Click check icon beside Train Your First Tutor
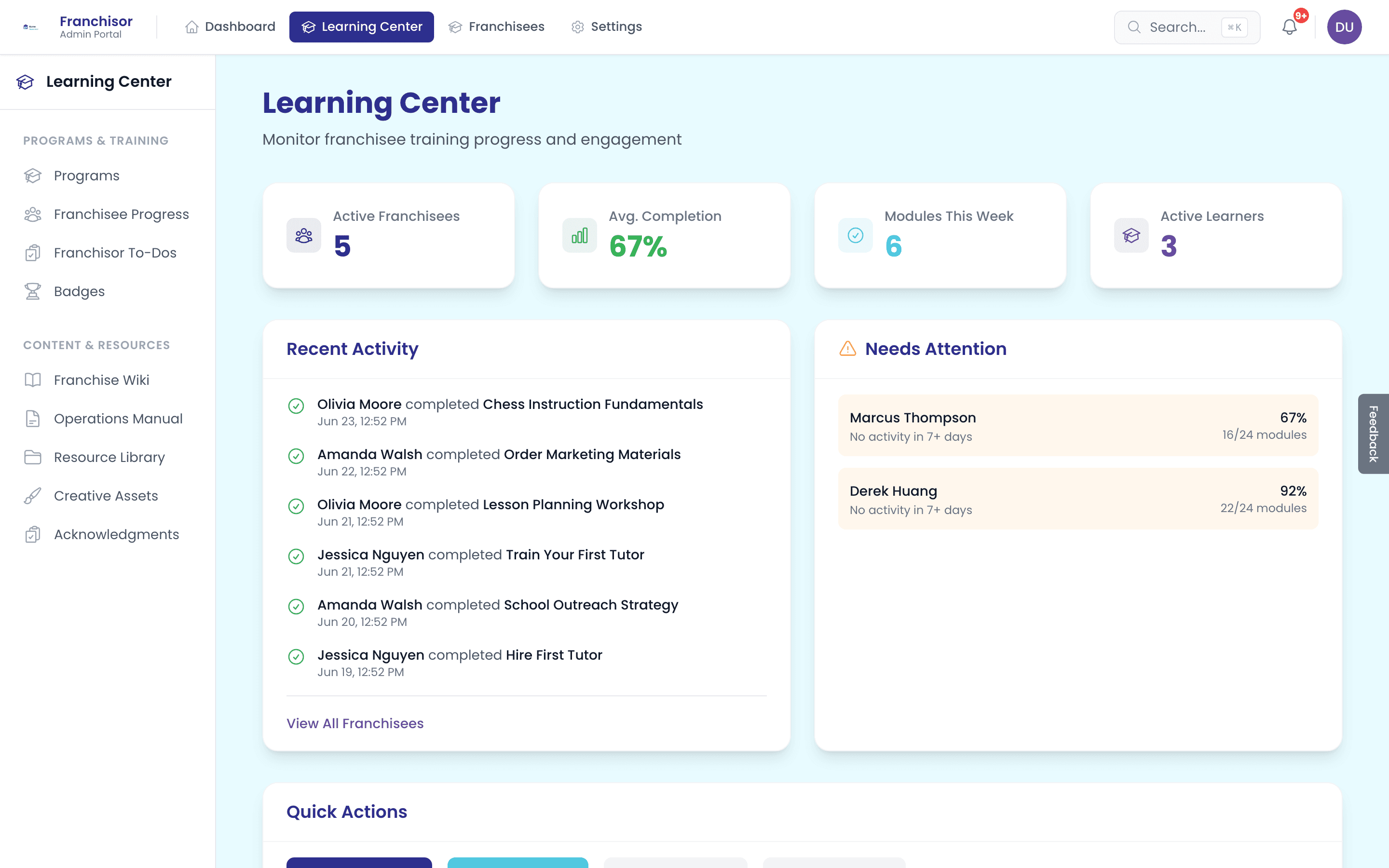This screenshot has width=1389, height=868. tap(296, 556)
